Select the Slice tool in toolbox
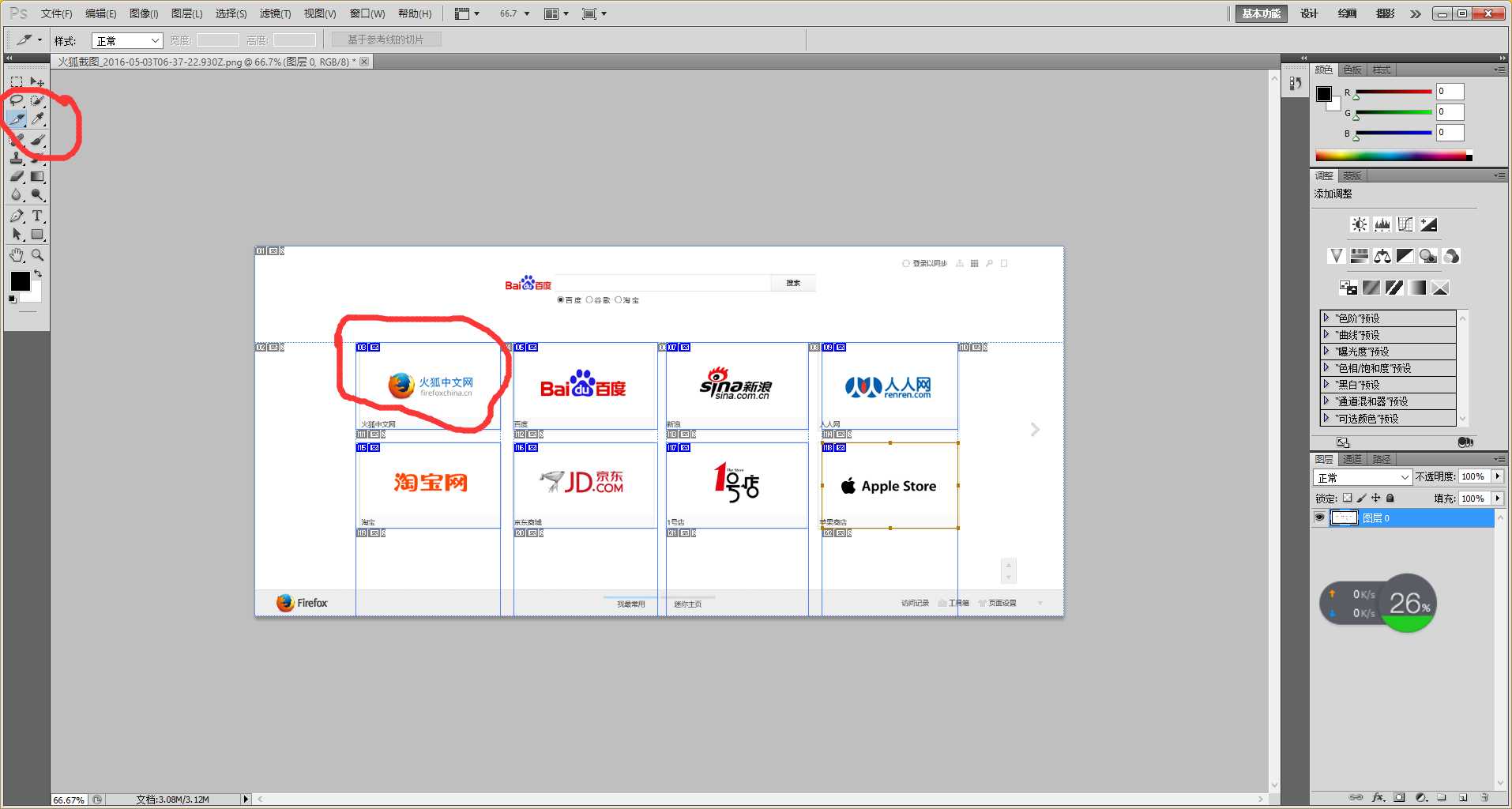 pos(17,119)
